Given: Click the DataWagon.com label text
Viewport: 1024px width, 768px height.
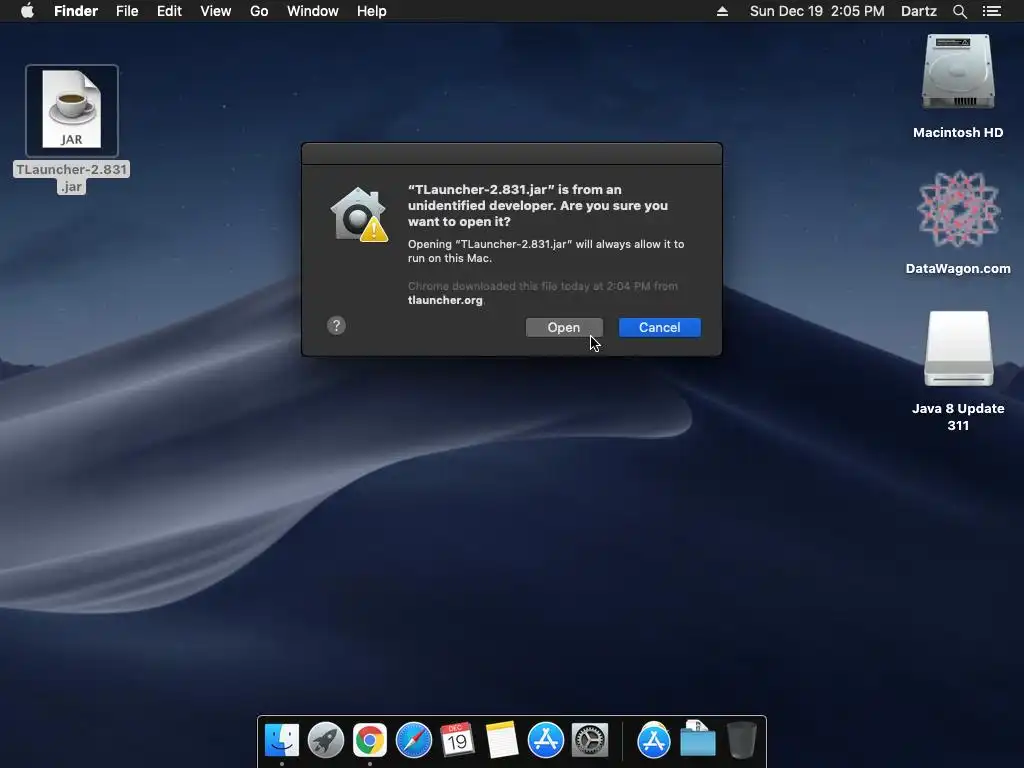Looking at the screenshot, I should tap(958, 268).
